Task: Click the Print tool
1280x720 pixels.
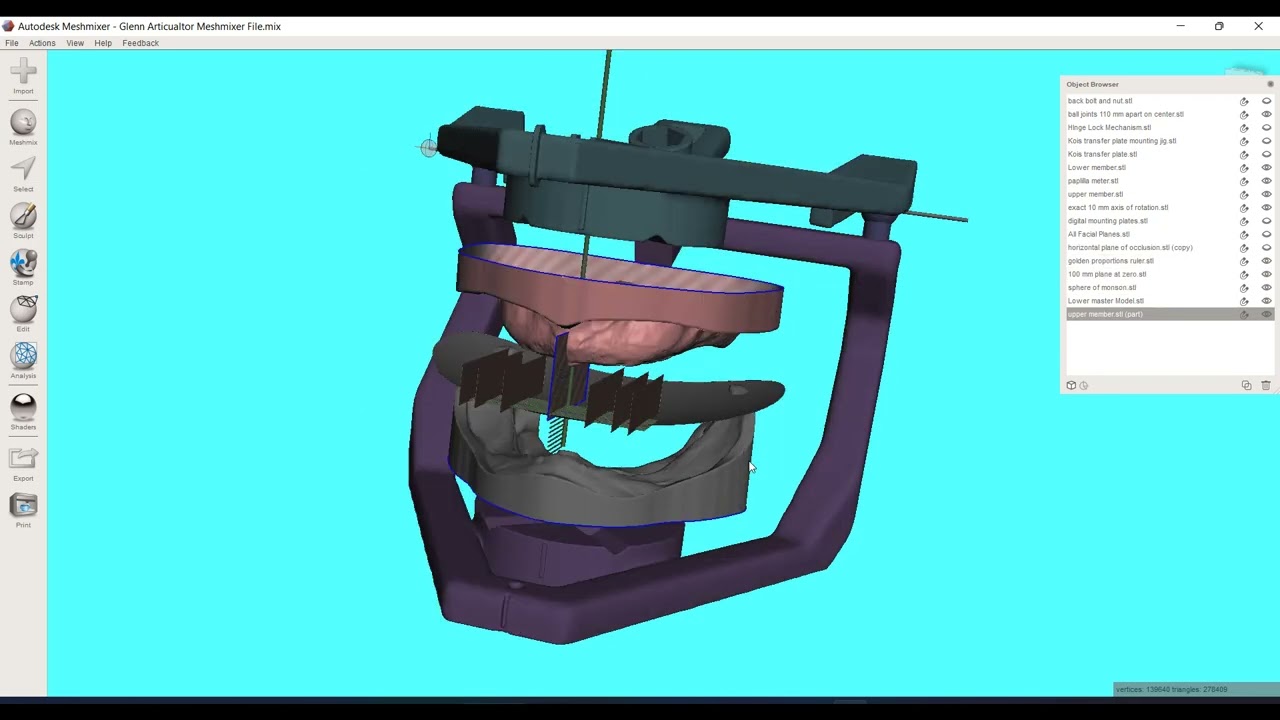Action: (23, 511)
